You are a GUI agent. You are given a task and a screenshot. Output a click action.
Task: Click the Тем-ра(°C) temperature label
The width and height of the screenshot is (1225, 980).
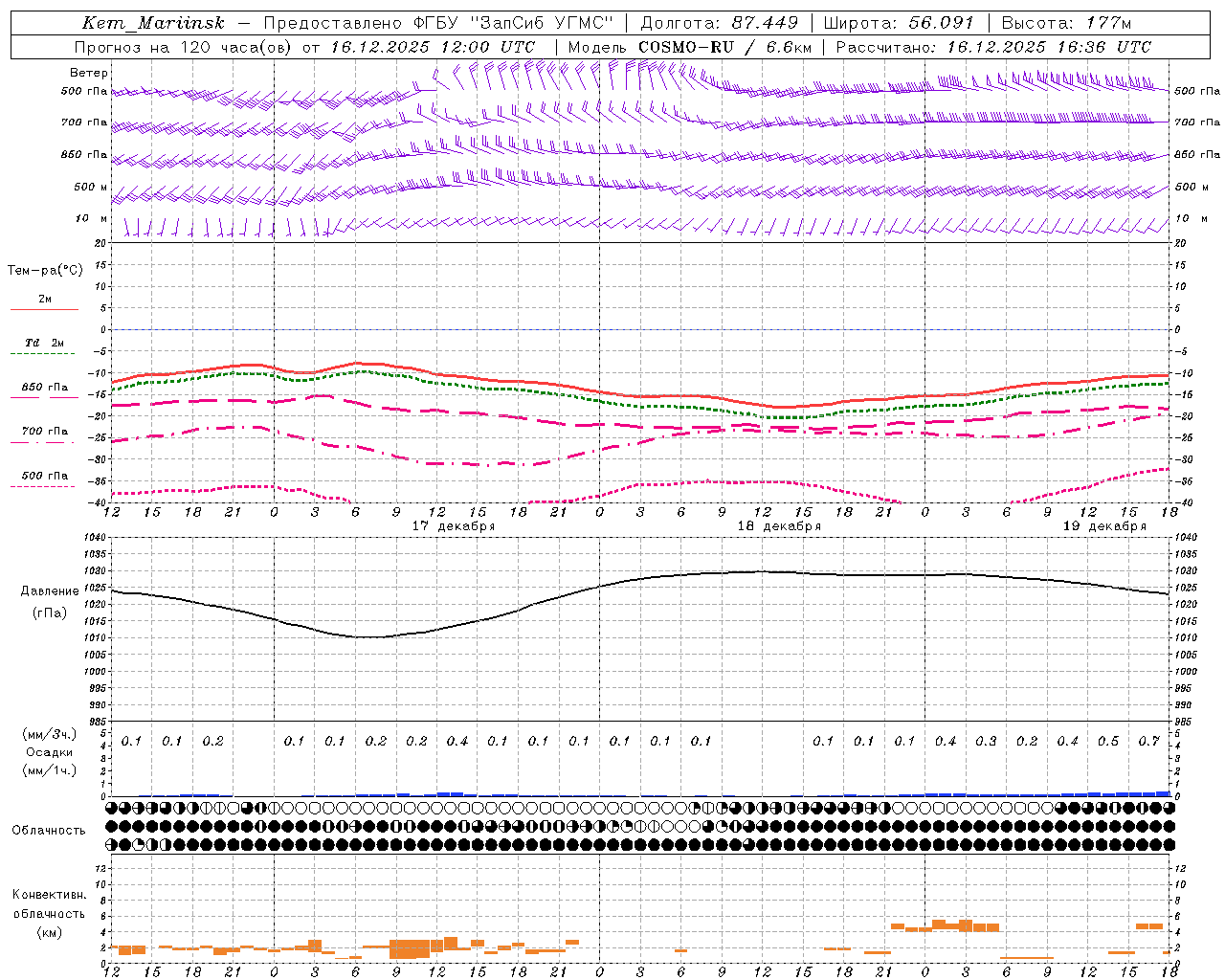(45, 271)
